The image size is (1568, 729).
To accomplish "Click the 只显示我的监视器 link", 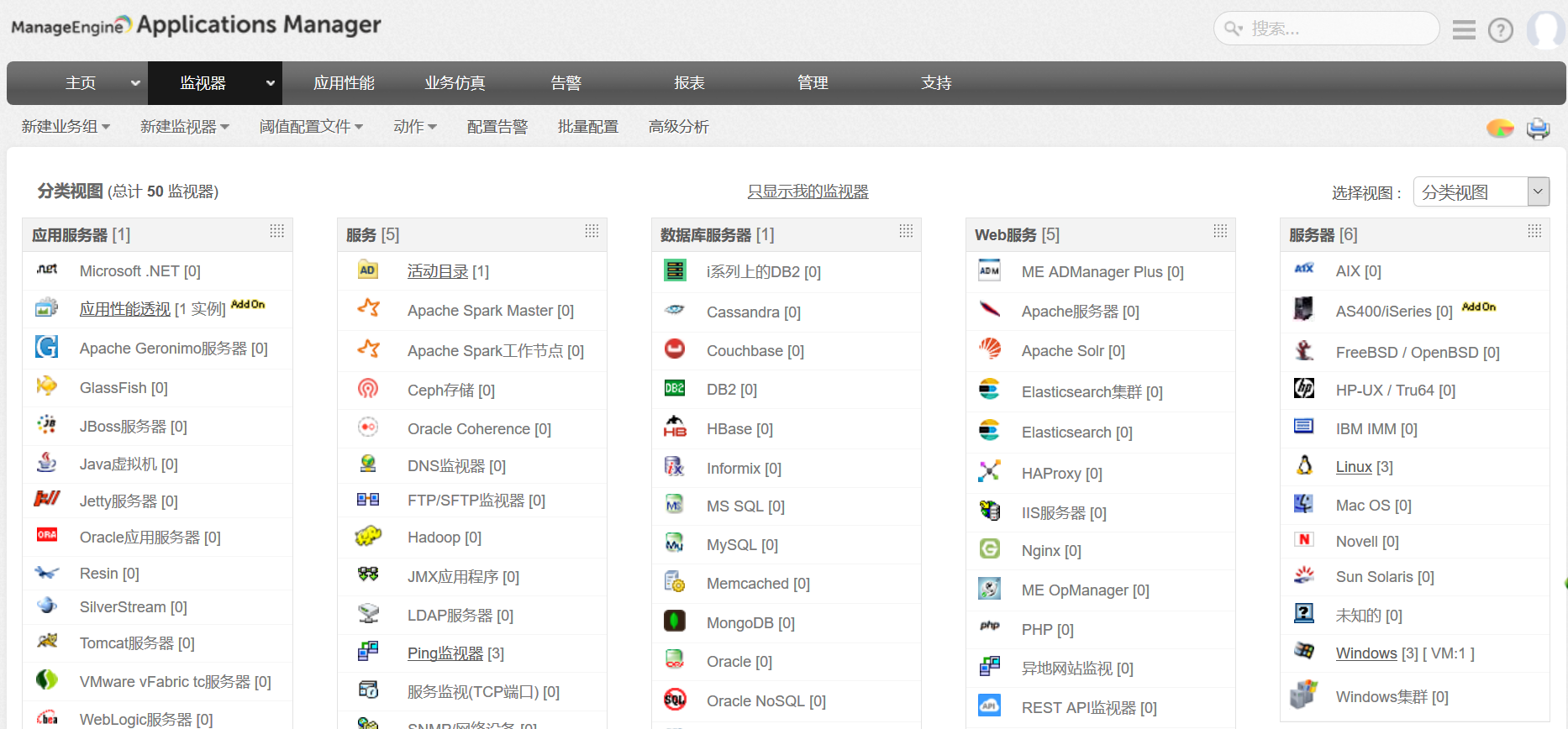I will pyautogui.click(x=808, y=191).
